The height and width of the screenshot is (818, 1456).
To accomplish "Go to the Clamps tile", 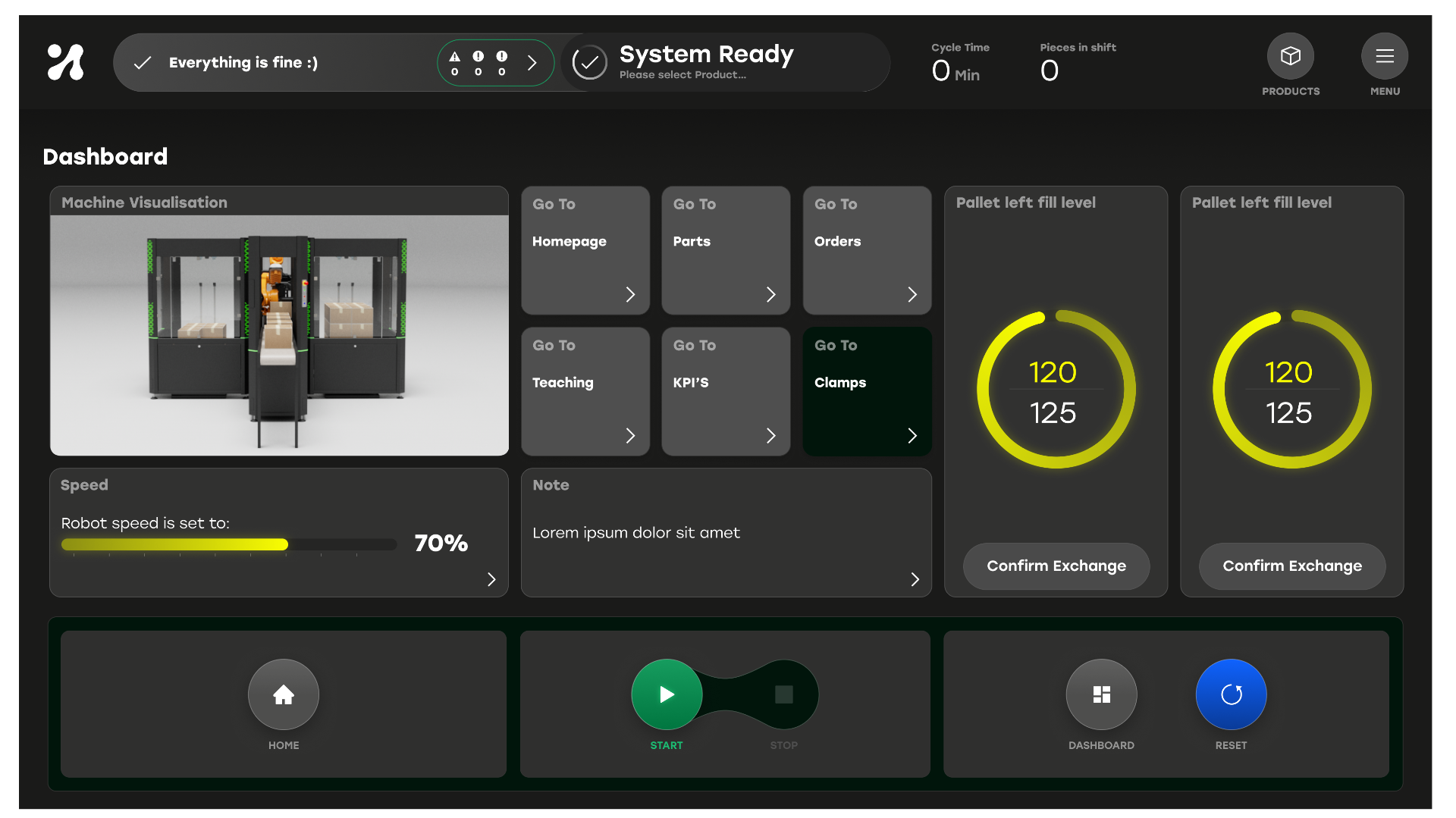I will 867,391.
